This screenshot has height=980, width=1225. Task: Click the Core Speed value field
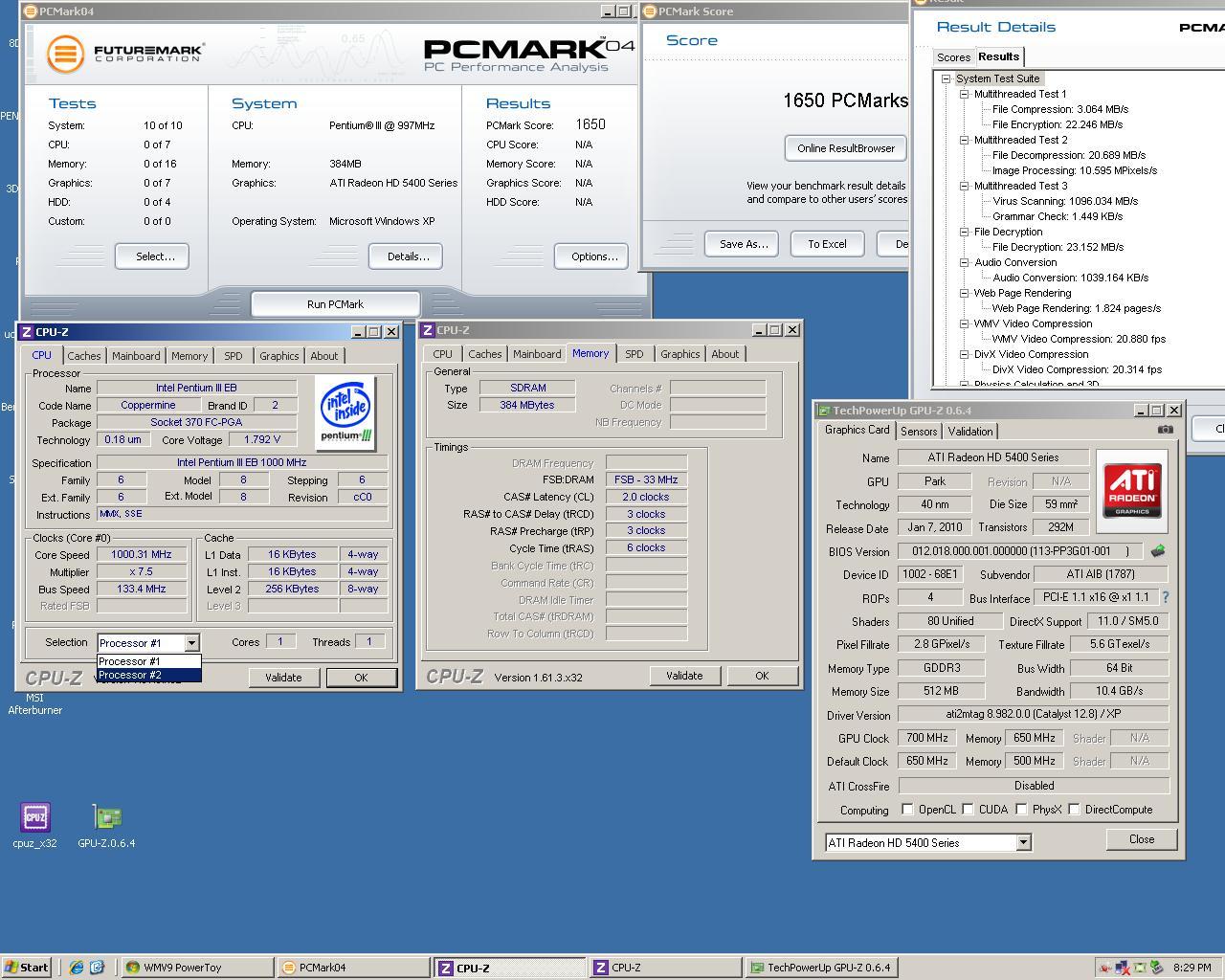142,555
